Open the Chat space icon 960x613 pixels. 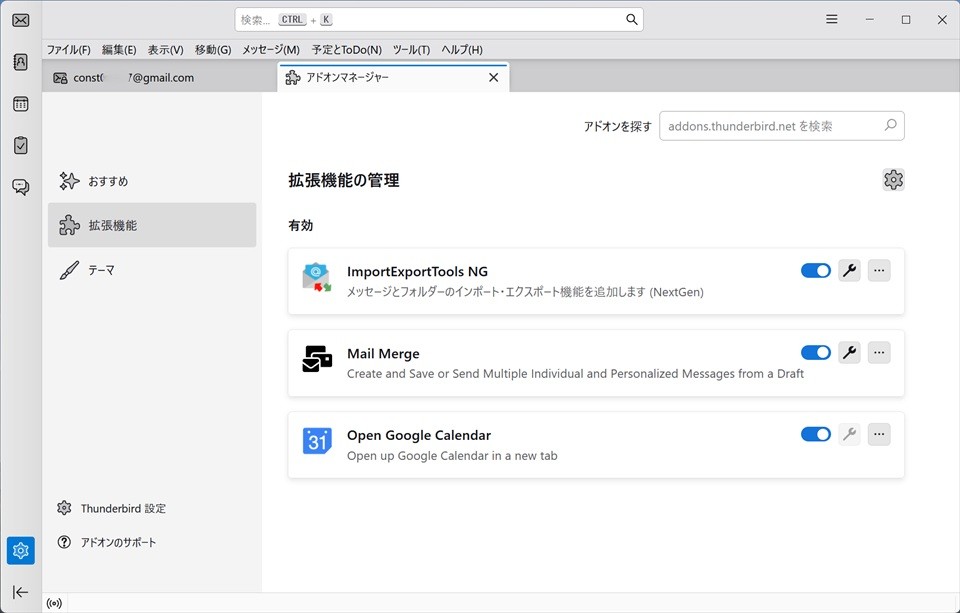(x=21, y=187)
